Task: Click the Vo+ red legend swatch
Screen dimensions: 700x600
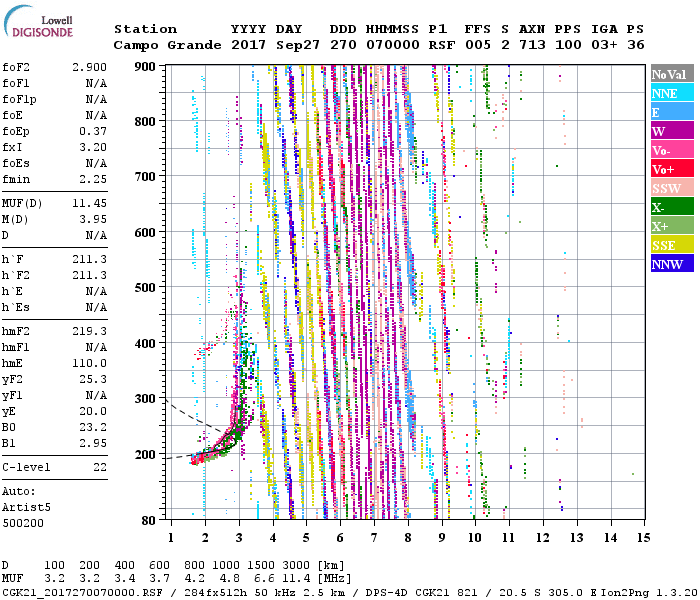Action: click(x=672, y=169)
